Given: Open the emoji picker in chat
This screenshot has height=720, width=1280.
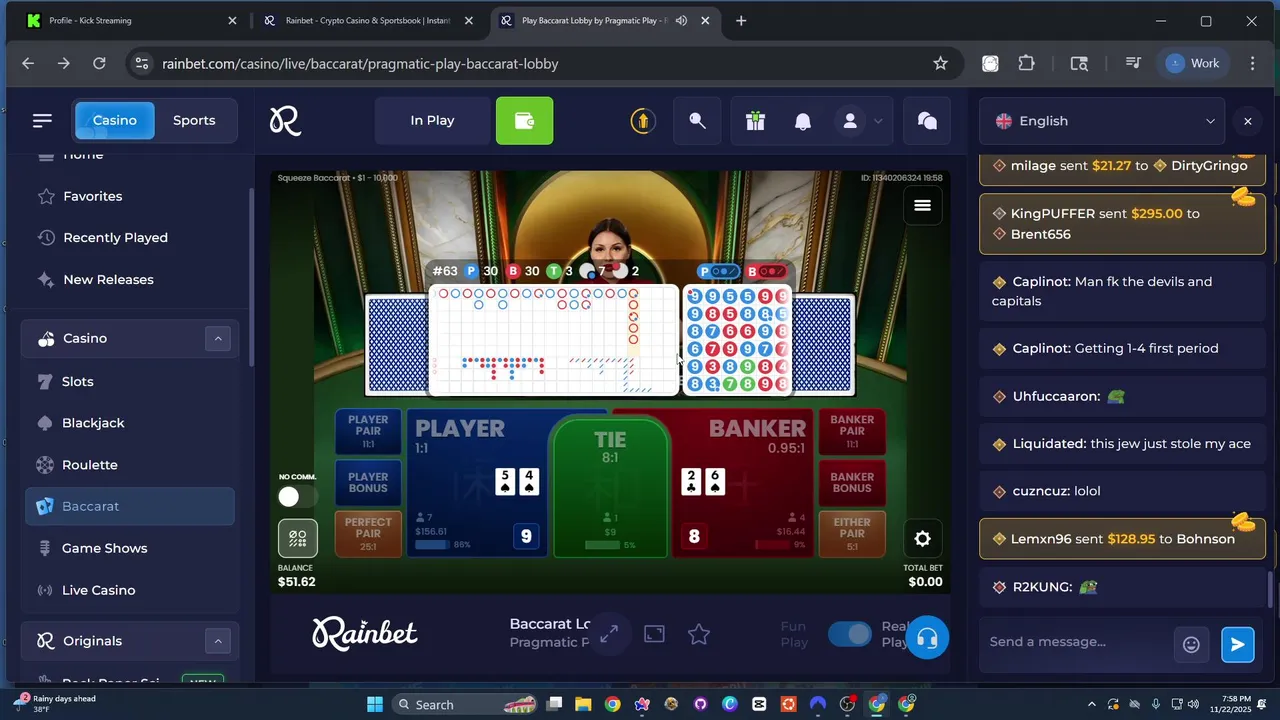Looking at the screenshot, I should click(x=1191, y=644).
